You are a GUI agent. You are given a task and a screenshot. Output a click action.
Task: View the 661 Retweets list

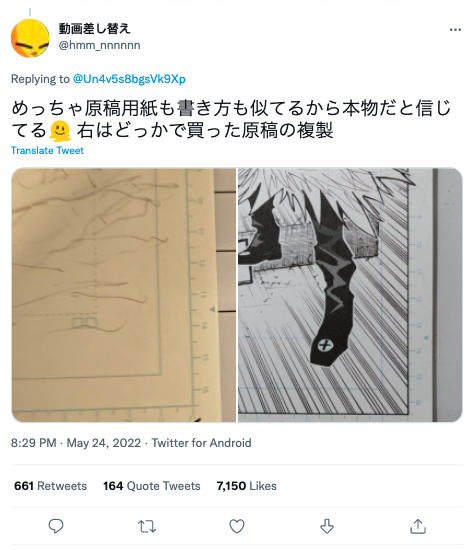(x=51, y=486)
